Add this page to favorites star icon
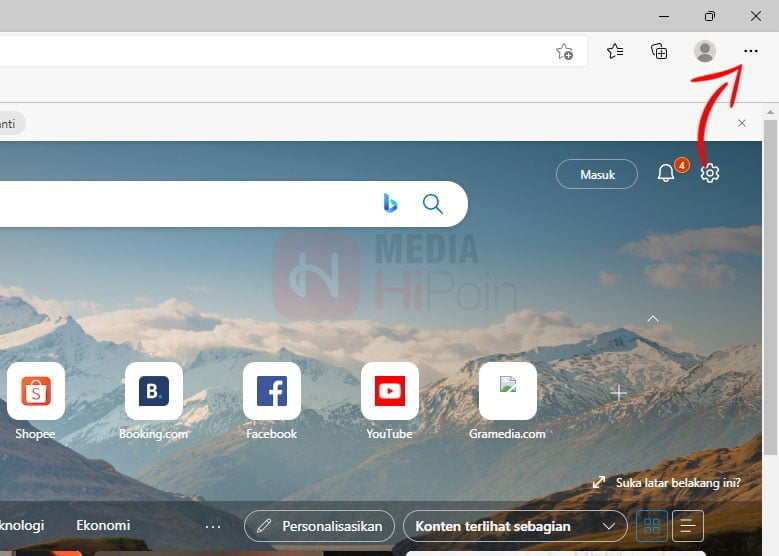The image size is (779, 556). (564, 51)
